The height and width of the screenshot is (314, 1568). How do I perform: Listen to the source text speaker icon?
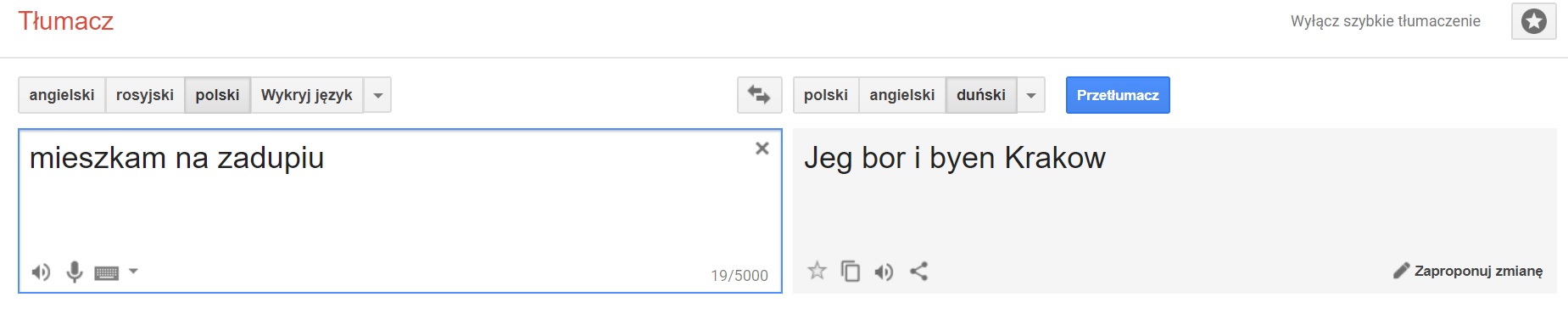[41, 272]
